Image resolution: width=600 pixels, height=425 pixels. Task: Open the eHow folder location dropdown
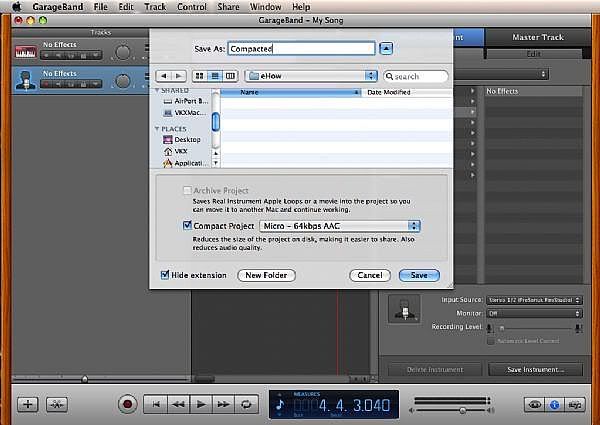pyautogui.click(x=311, y=76)
